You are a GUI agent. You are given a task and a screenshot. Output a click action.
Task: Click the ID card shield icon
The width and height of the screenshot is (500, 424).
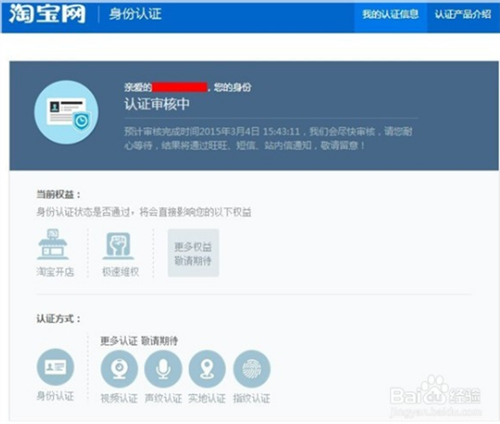click(66, 112)
